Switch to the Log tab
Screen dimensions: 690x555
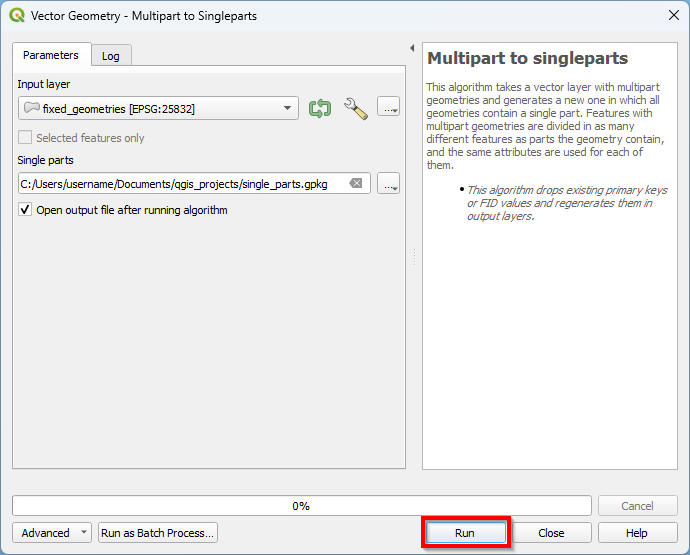pos(111,56)
